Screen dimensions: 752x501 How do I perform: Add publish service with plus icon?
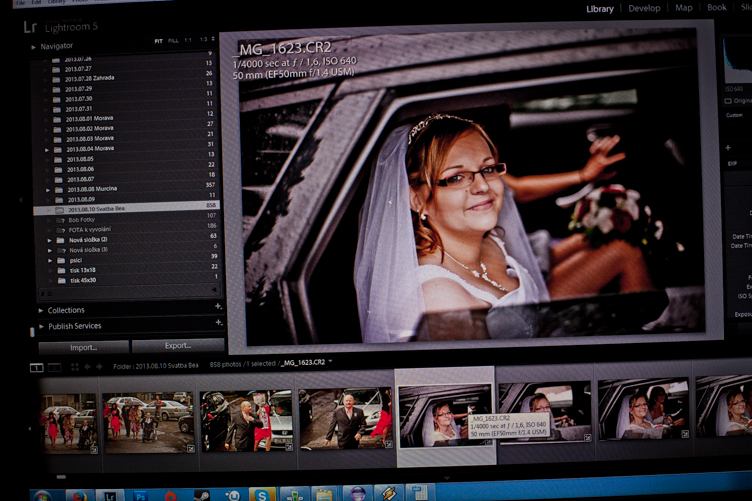coord(219,323)
